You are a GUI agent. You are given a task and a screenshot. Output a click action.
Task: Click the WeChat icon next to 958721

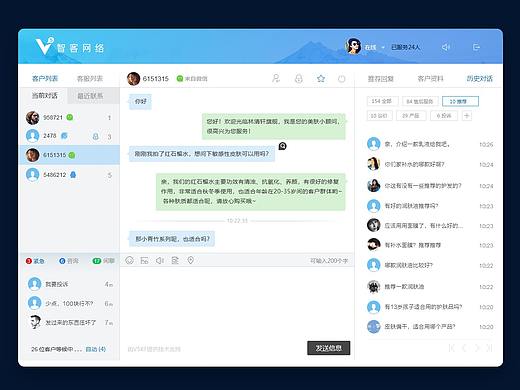tap(69, 117)
